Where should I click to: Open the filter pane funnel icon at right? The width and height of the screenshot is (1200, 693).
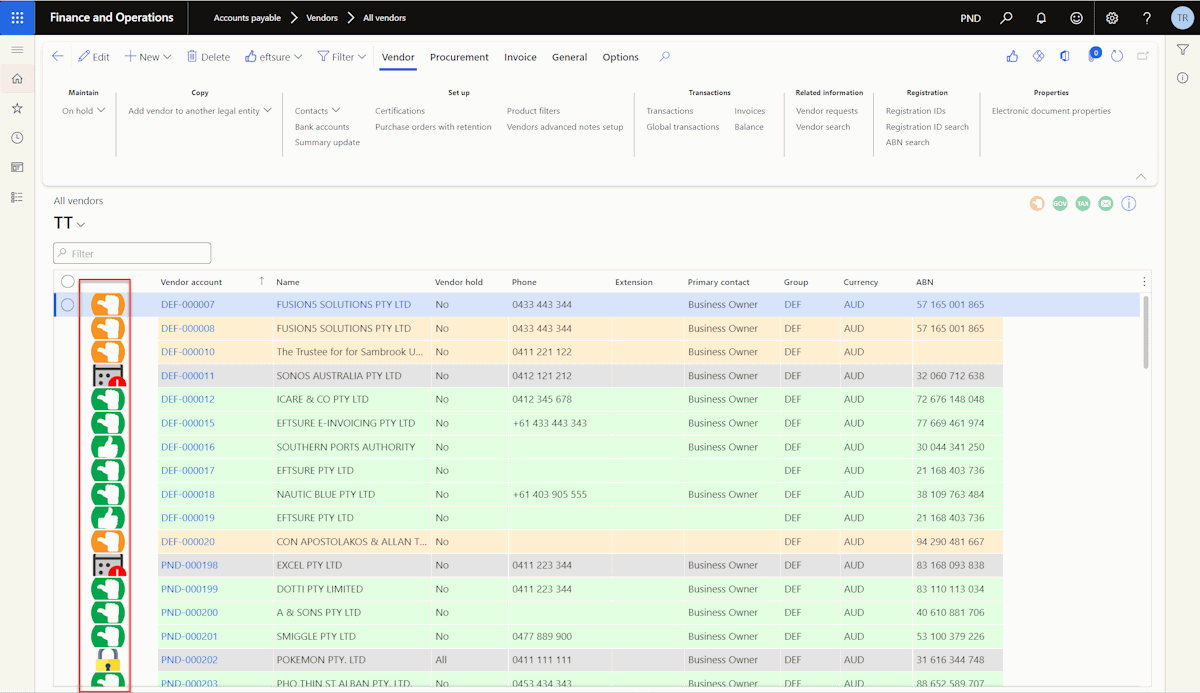point(1183,50)
